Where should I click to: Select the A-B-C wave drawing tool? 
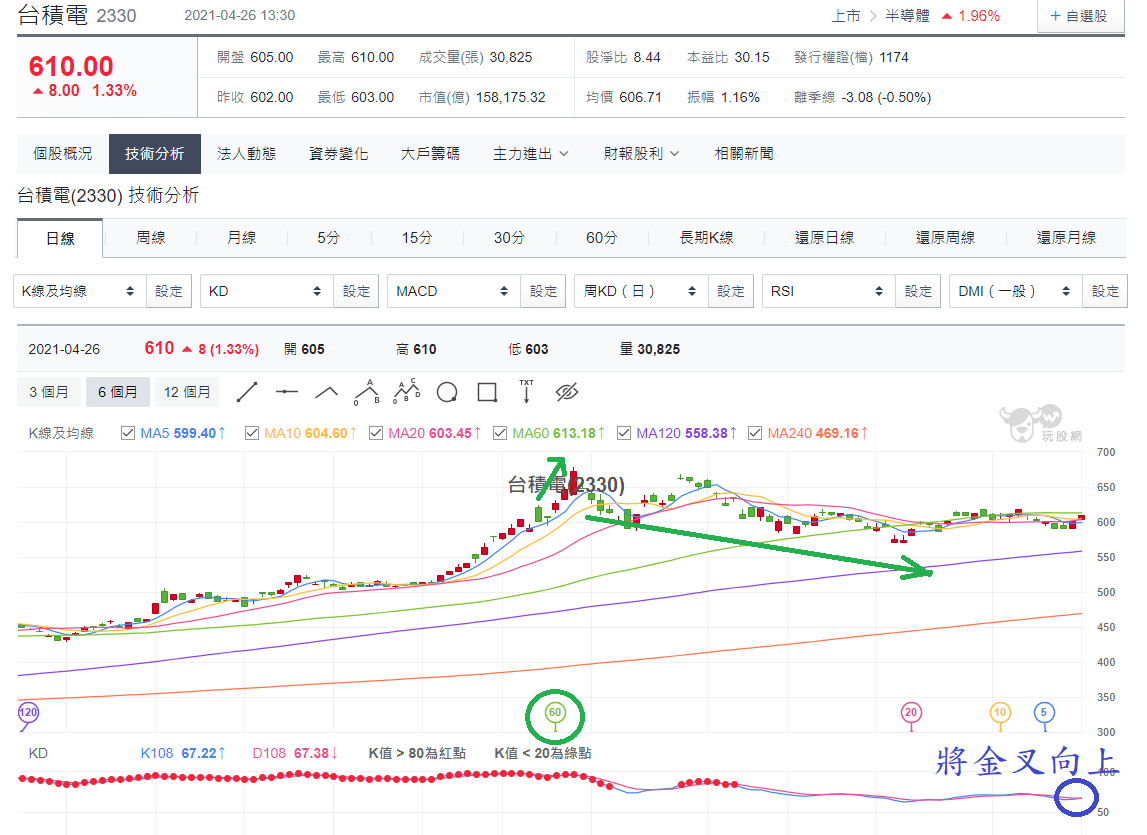click(x=407, y=392)
